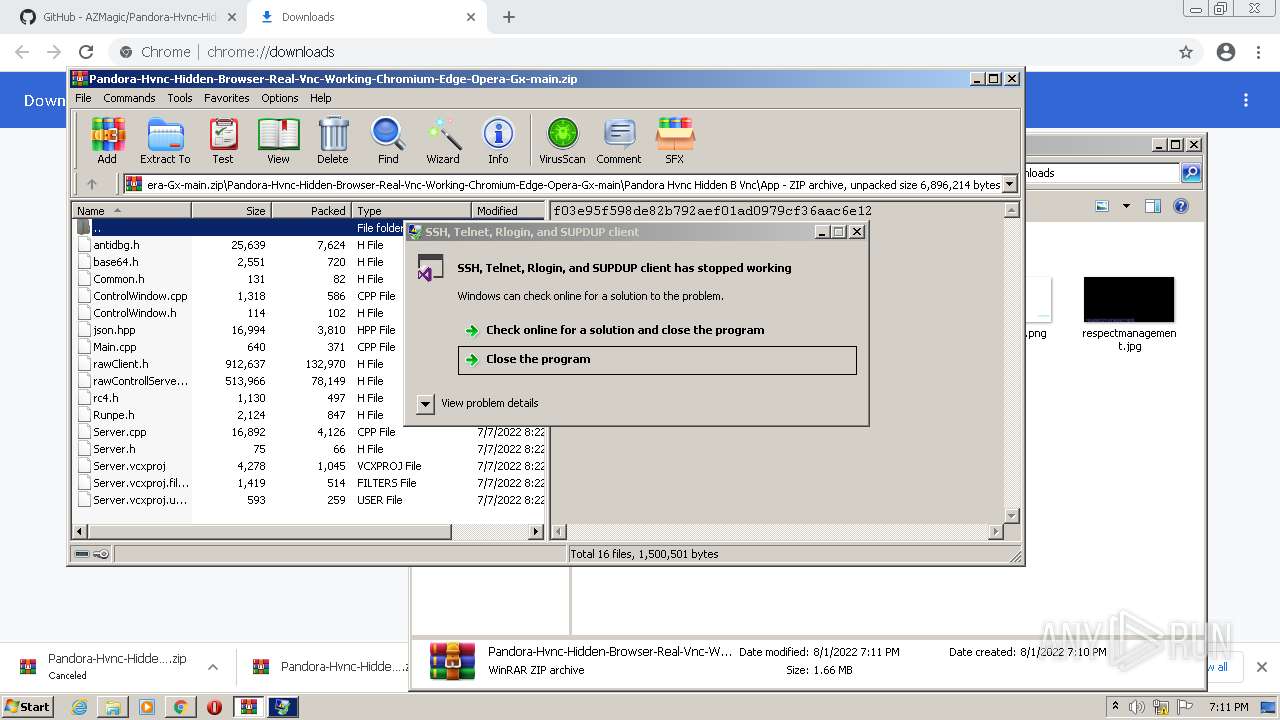The image size is (1280, 720).
Task: Click taskbar volume speaker icon
Action: 1136,707
